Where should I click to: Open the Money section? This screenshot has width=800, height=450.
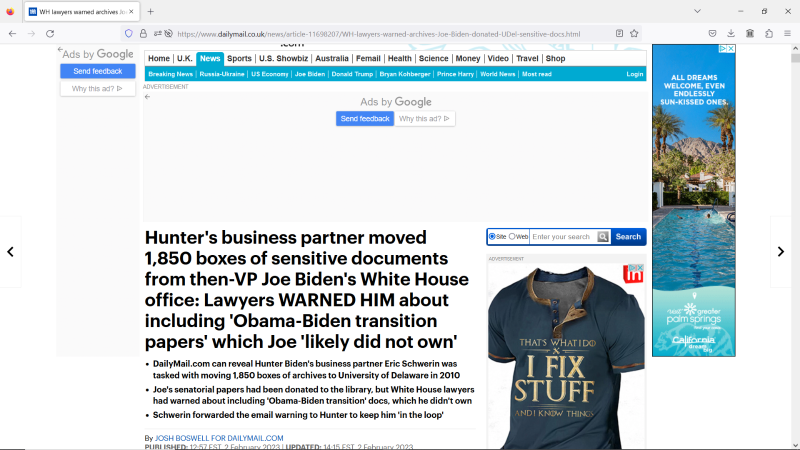pyautogui.click(x=468, y=59)
